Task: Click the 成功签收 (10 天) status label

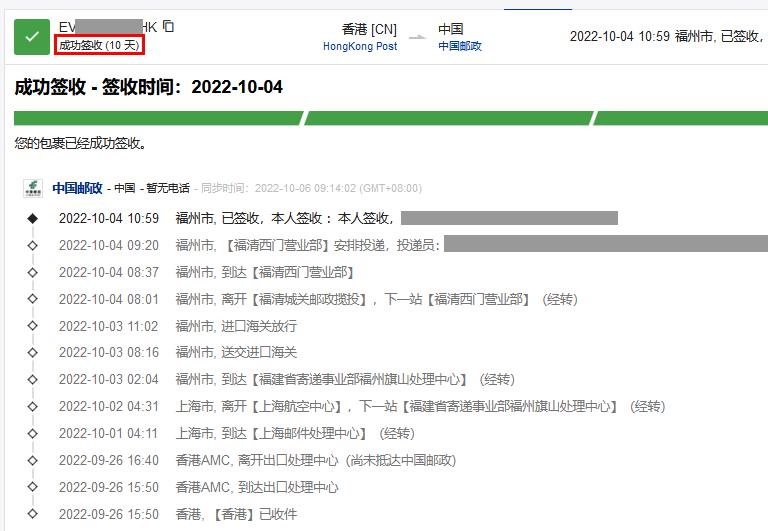Action: pyautogui.click(x=99, y=45)
